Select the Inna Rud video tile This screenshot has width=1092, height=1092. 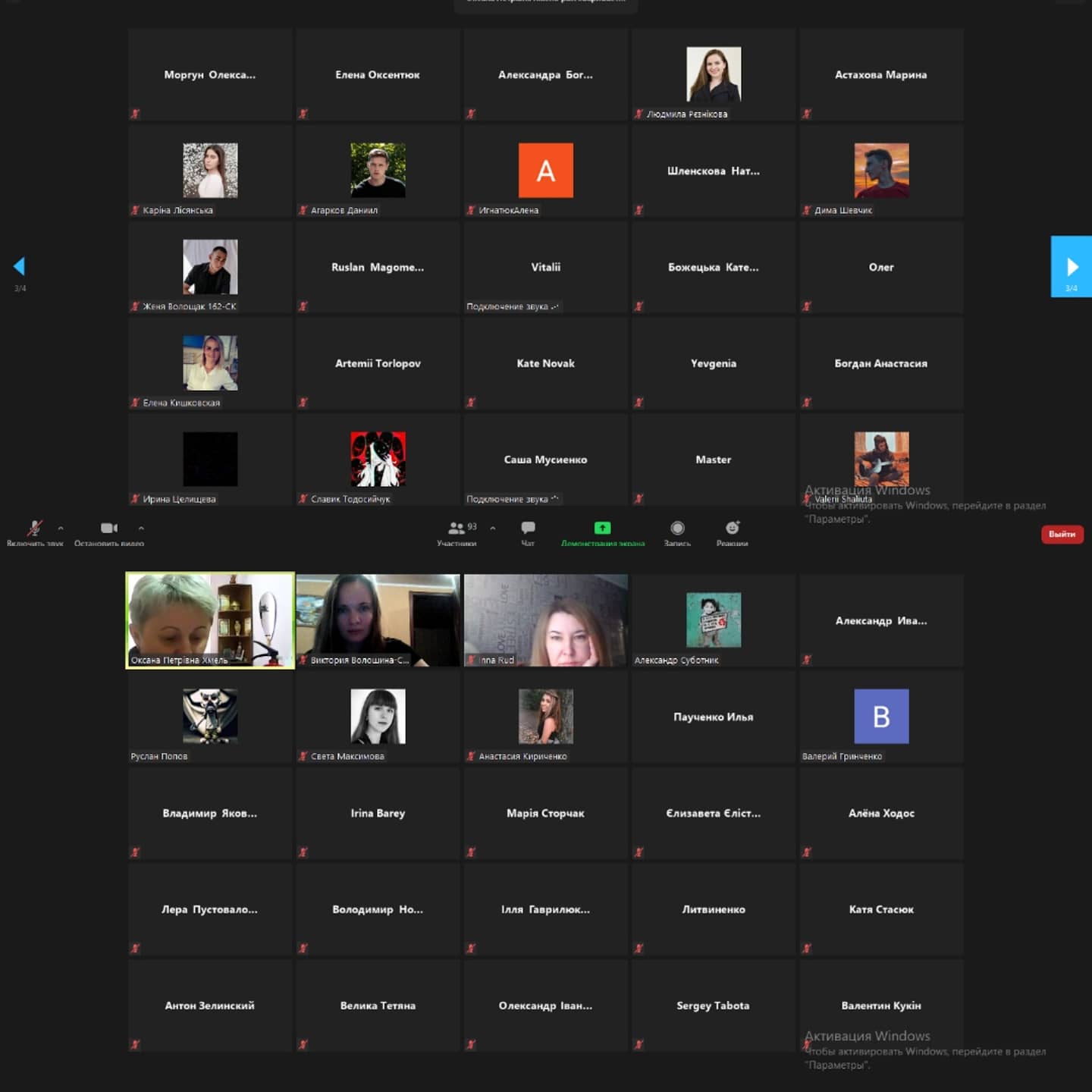(545, 620)
